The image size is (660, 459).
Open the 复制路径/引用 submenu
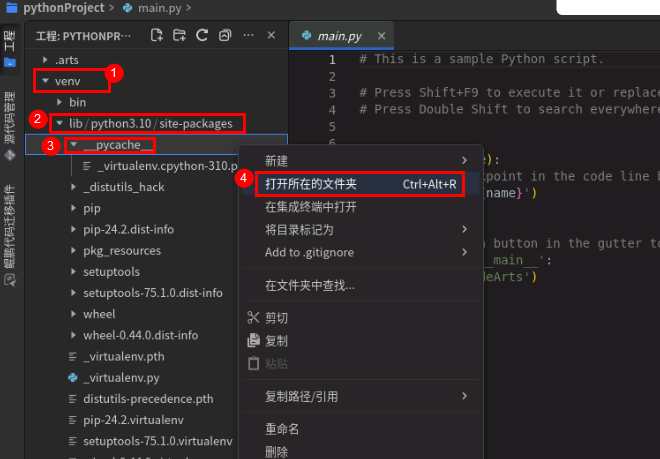[x=361, y=396]
